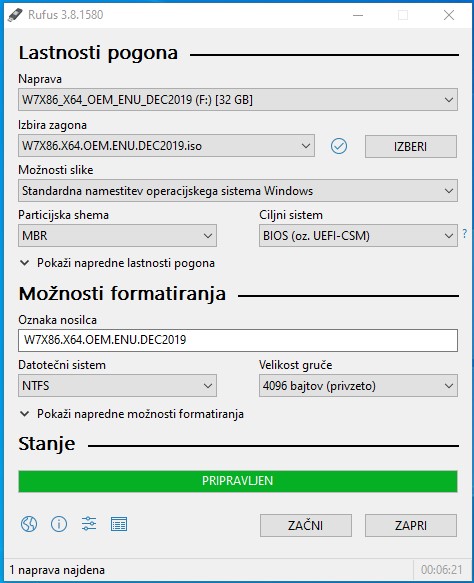Open Datotečni sistem NTFS dropdown

[117, 386]
